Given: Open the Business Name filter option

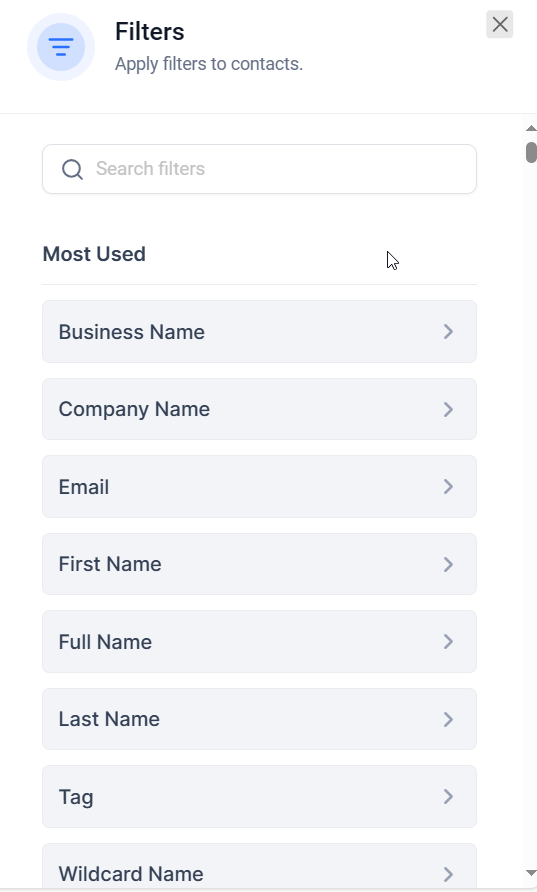Looking at the screenshot, I should coord(259,332).
